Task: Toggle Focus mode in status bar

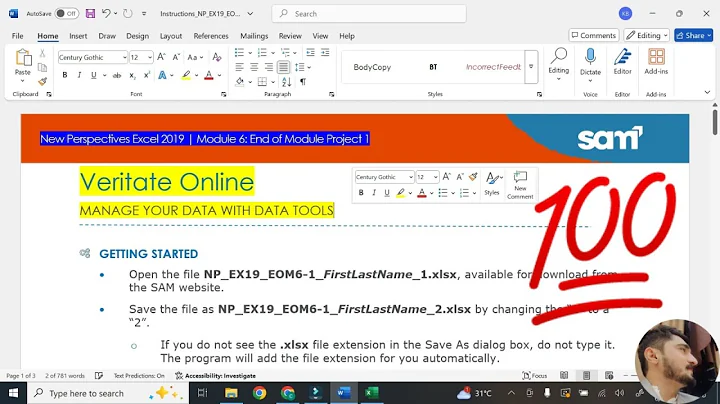Action: pyautogui.click(x=534, y=376)
